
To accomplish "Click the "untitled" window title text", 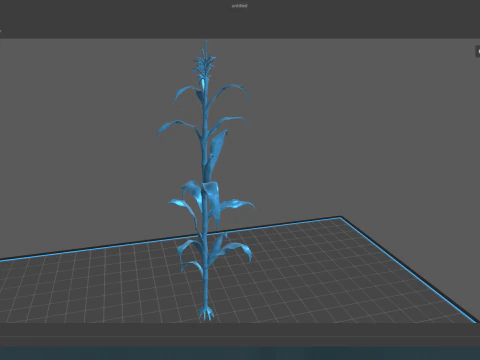I will coord(240,6).
